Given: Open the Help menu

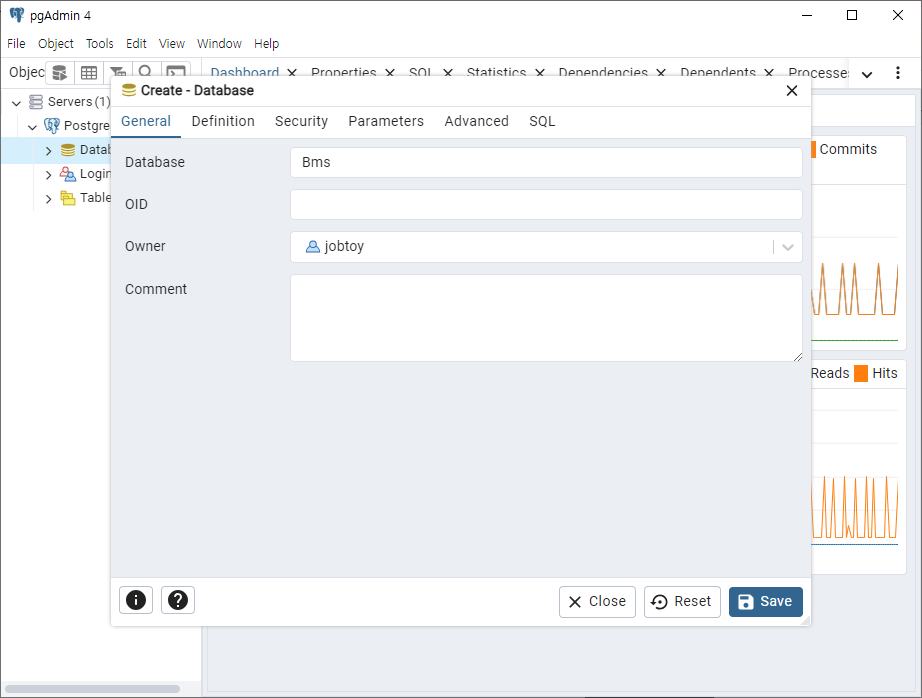Looking at the screenshot, I should coord(266,44).
